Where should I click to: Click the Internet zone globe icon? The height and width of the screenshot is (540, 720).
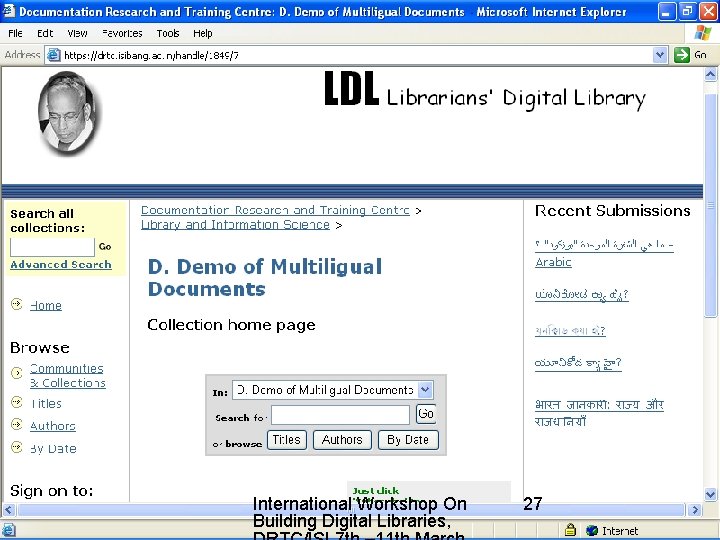(x=592, y=530)
